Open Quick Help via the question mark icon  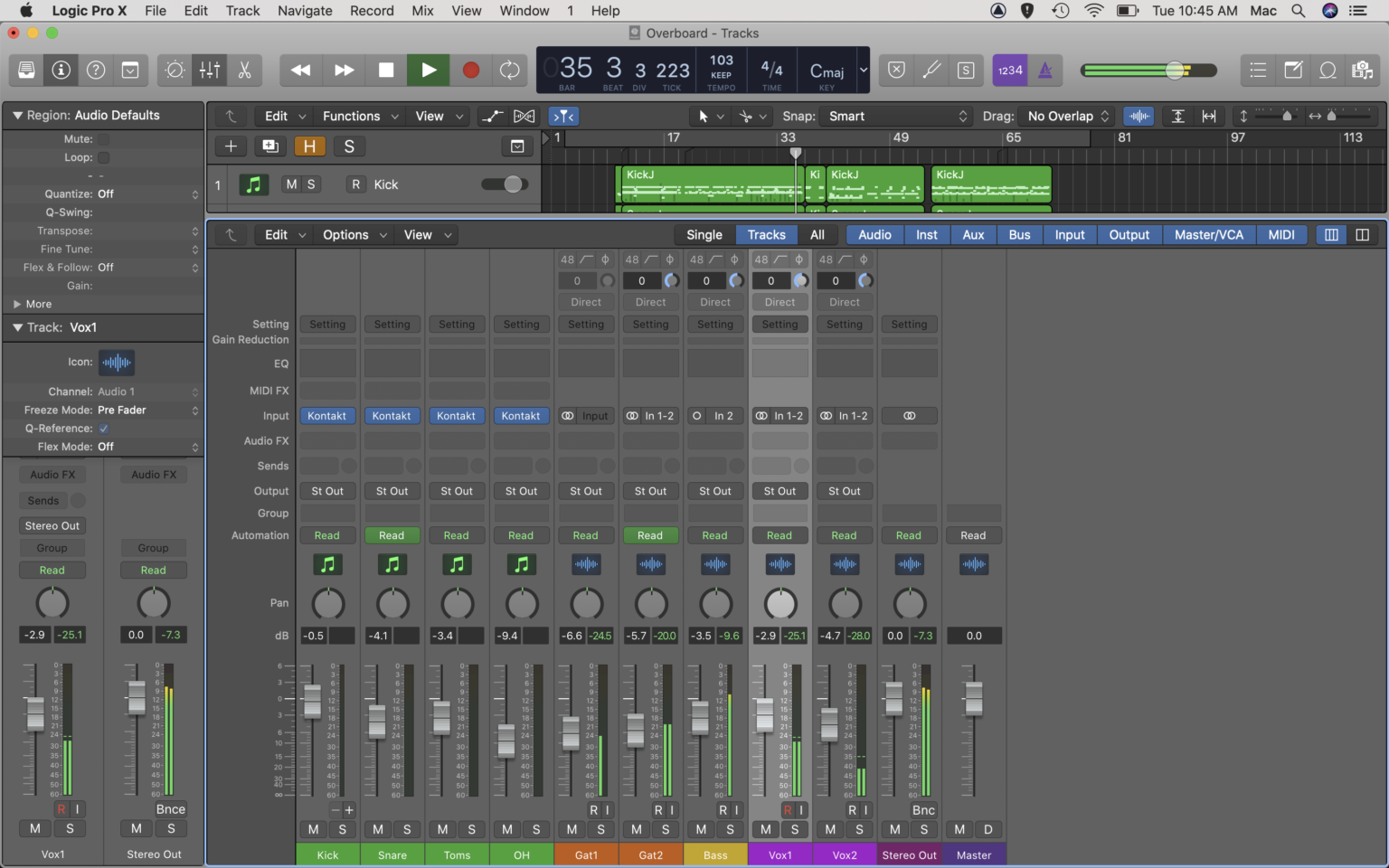[x=95, y=70]
